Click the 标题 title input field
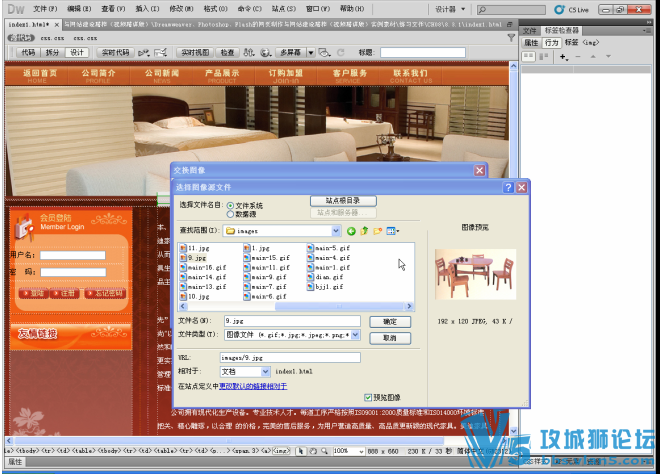This screenshot has width=660, height=474. click(x=423, y=53)
